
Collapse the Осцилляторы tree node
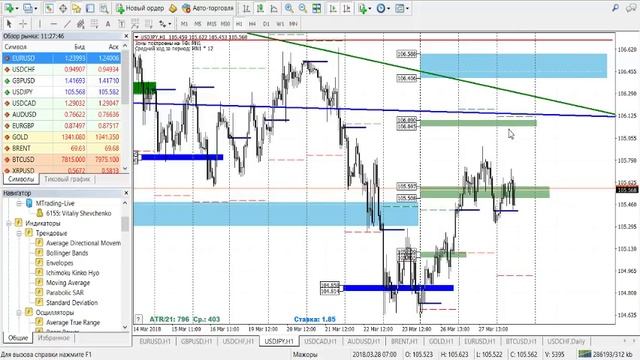19,313
